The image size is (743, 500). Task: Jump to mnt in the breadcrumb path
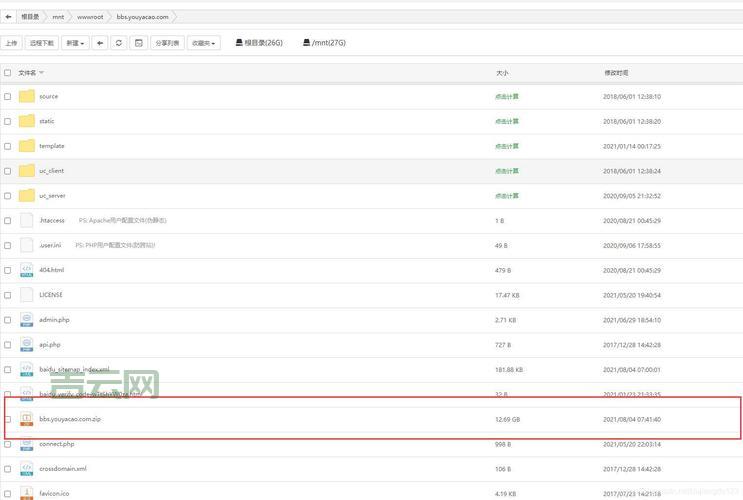pos(58,16)
